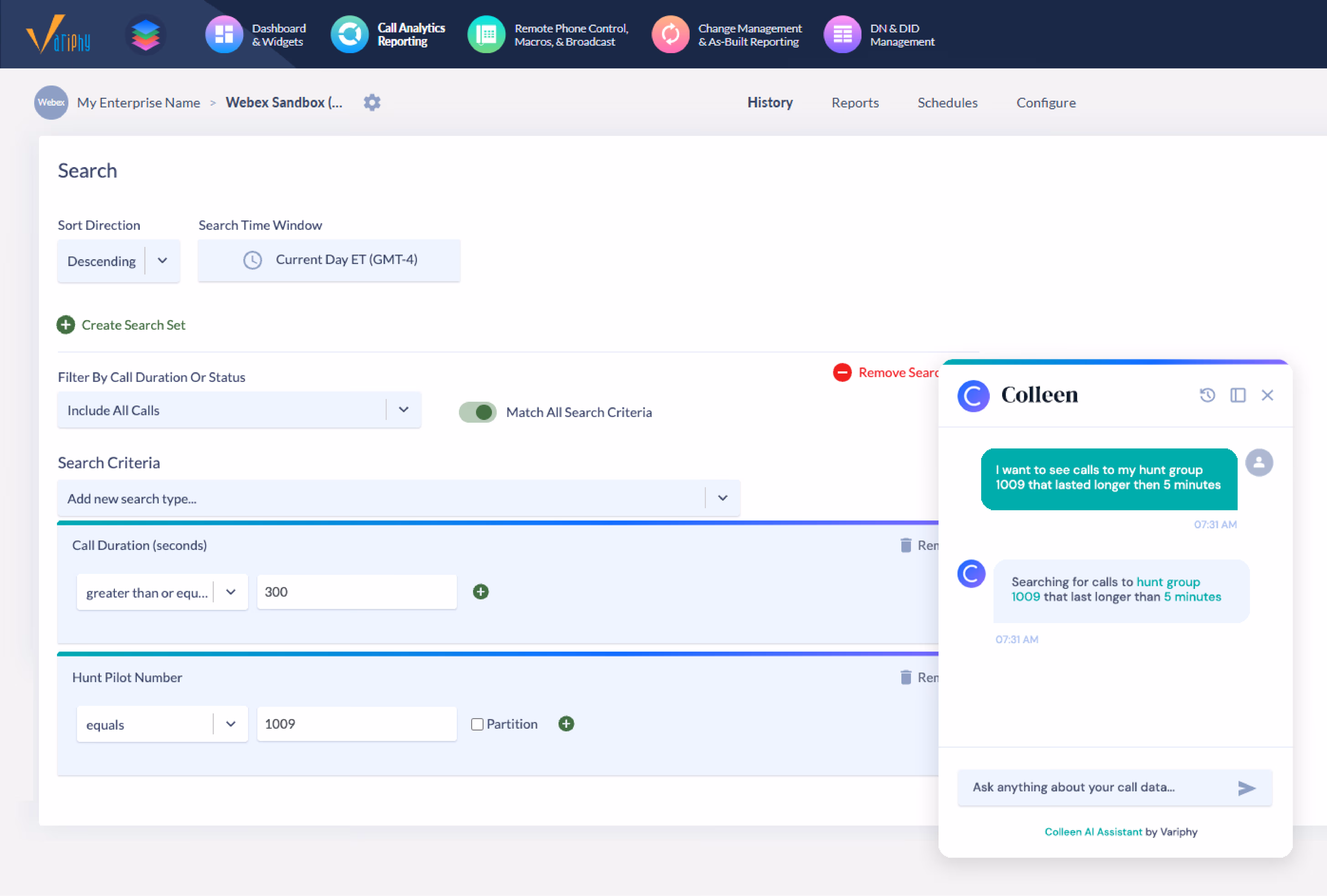Viewport: 1327px width, 896px height.
Task: Click the Variphy logo
Action: (58, 34)
